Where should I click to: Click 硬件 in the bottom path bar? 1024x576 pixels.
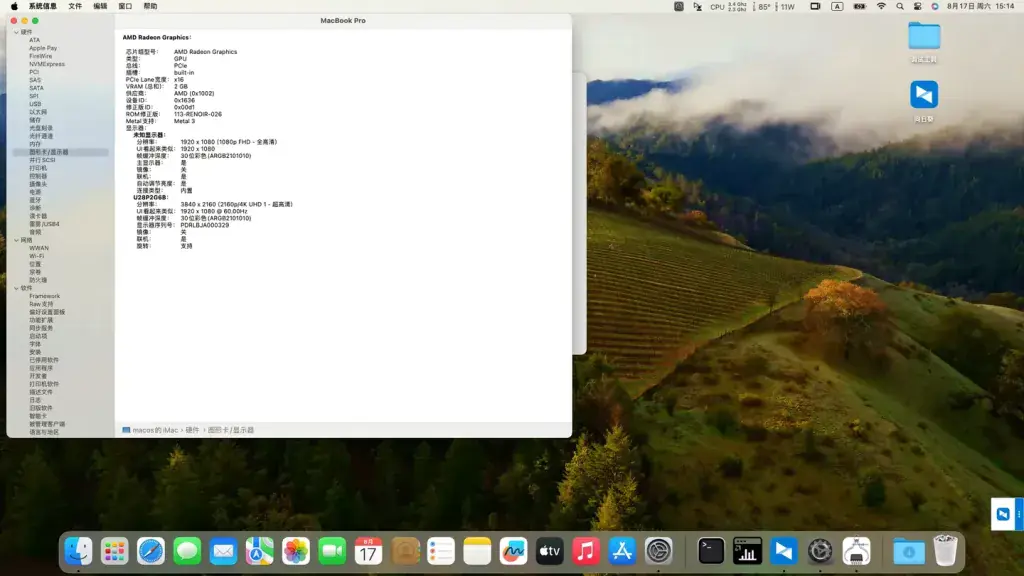pyautogui.click(x=192, y=430)
